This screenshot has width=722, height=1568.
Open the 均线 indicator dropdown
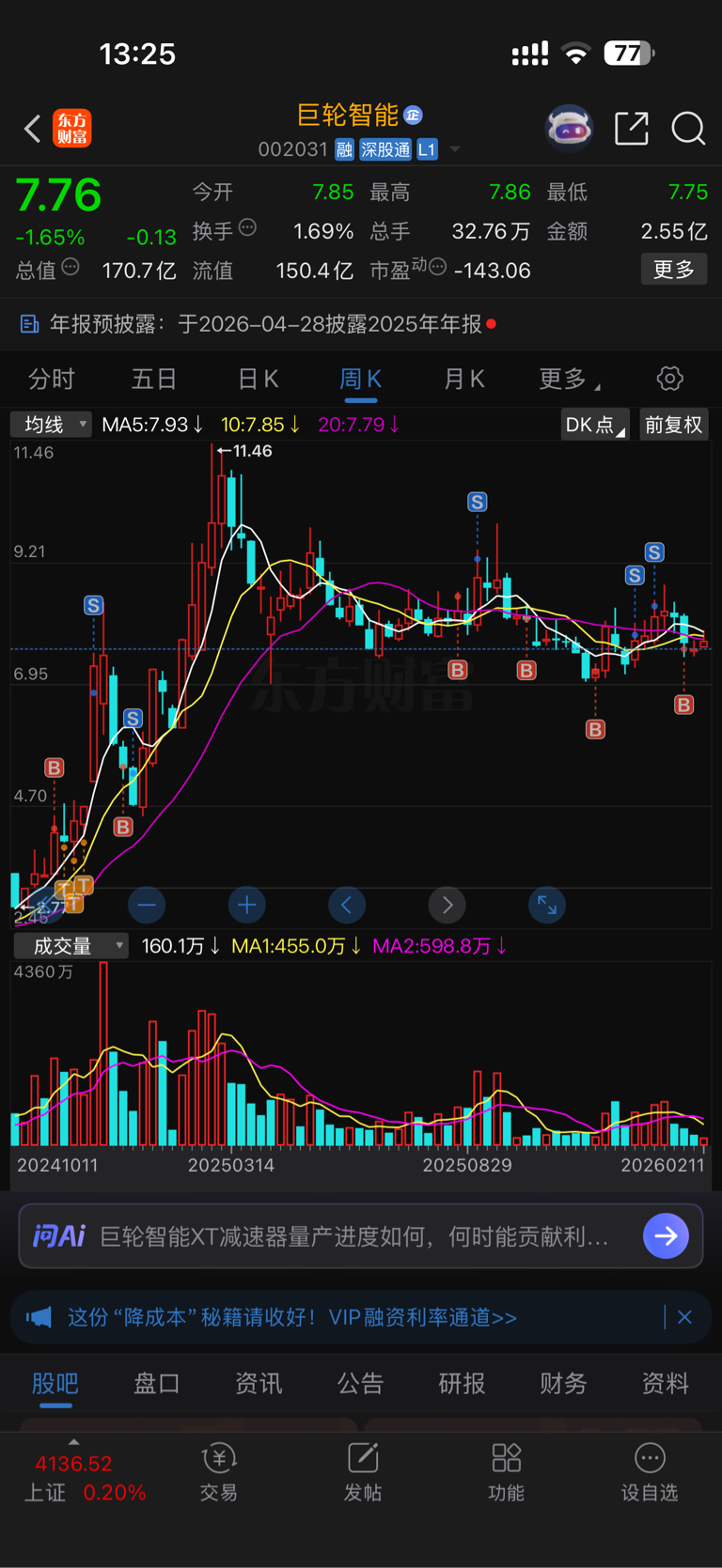click(x=51, y=425)
